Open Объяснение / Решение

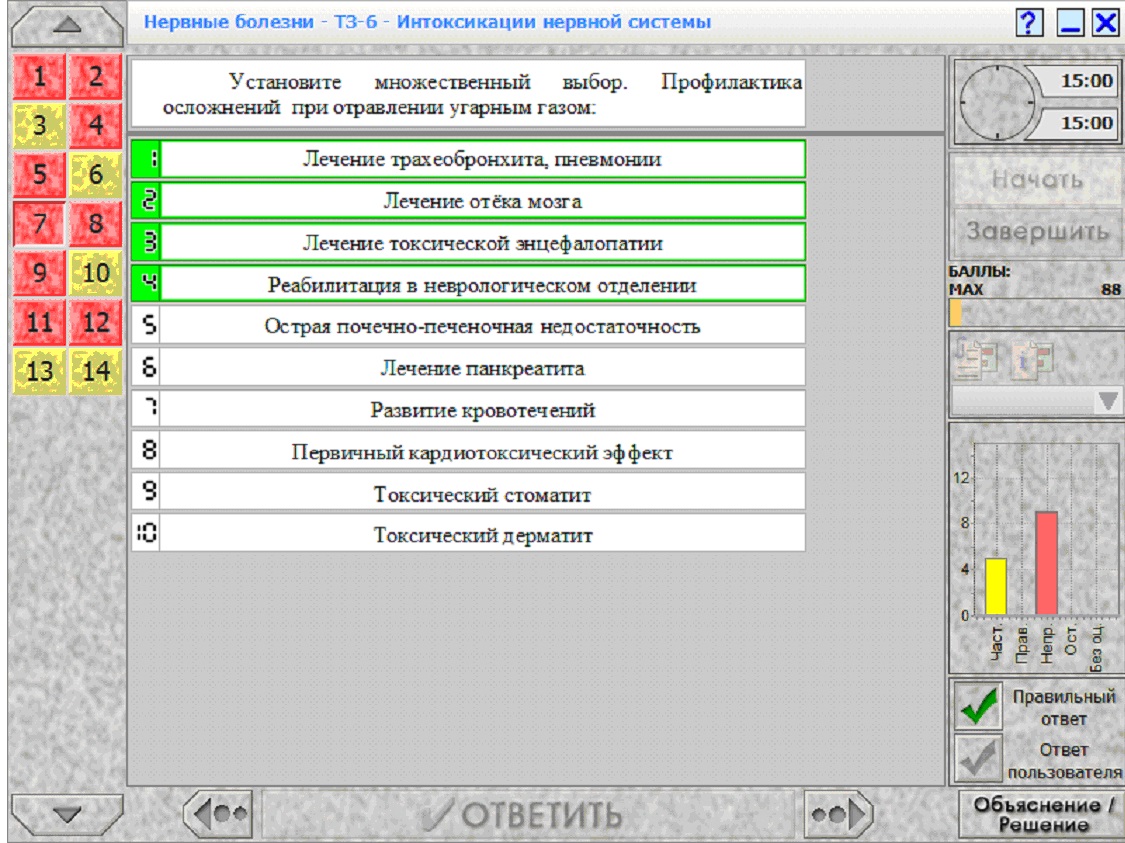(x=1040, y=814)
